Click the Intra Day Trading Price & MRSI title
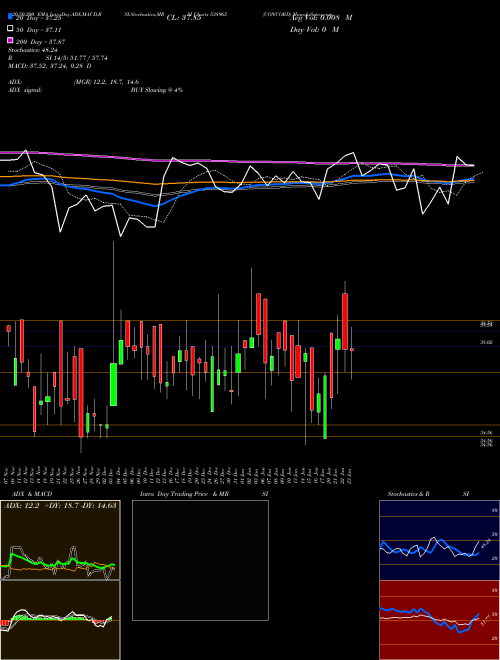Image resolution: width=500 pixels, height=660 pixels. pos(204,494)
